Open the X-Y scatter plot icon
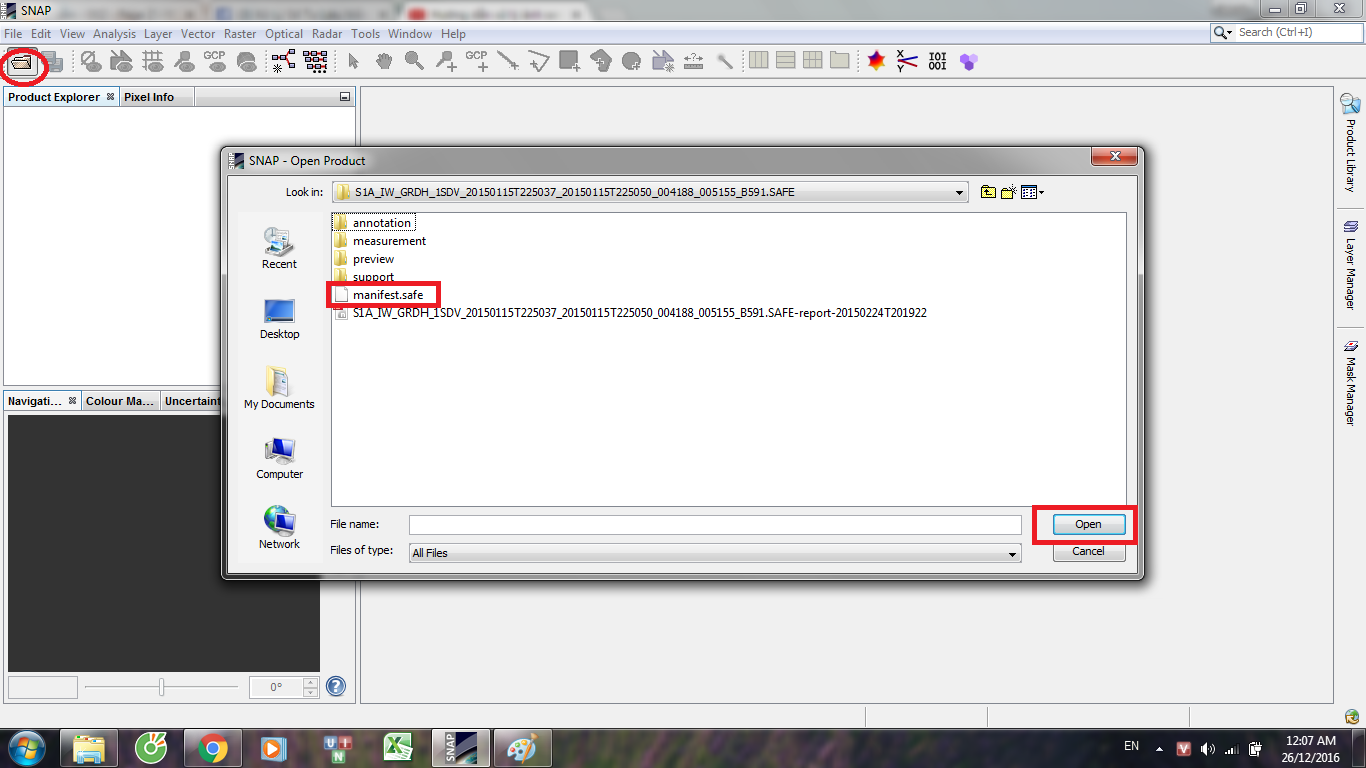The width and height of the screenshot is (1366, 768). click(907, 61)
